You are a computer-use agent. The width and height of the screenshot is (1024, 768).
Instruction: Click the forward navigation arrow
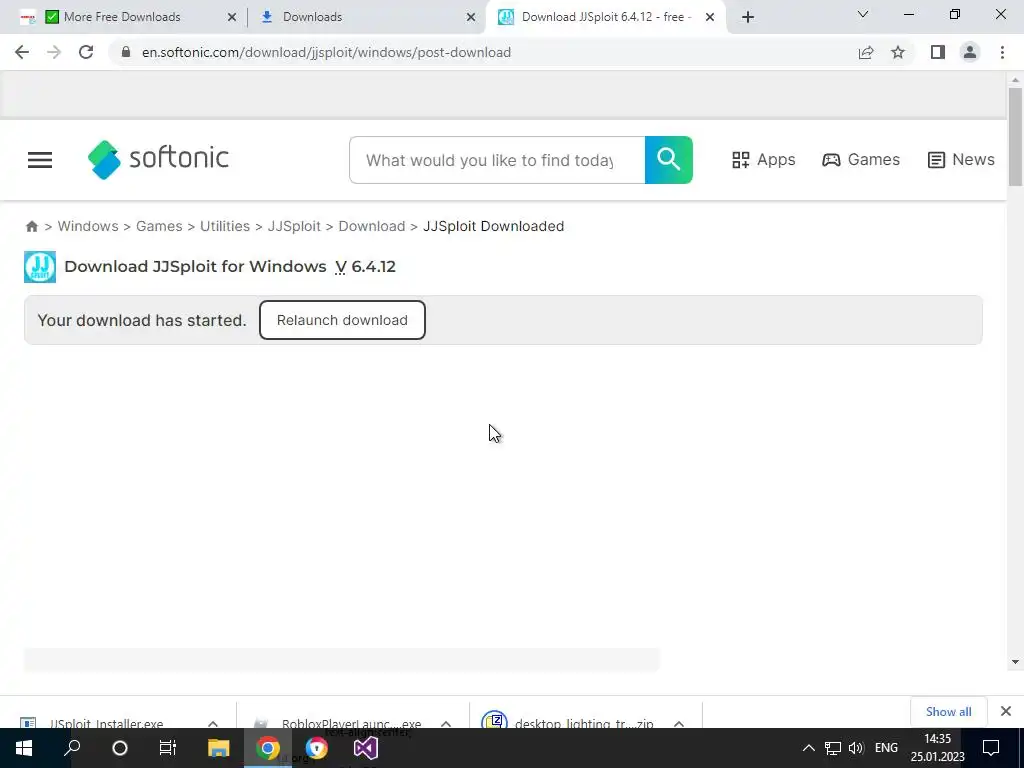54,52
